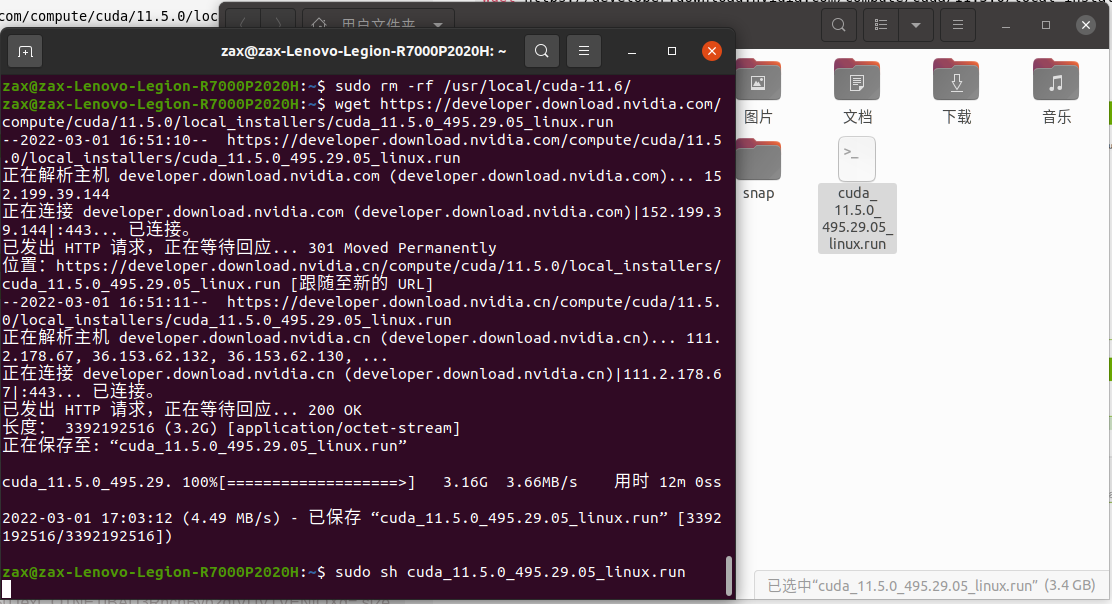Click the terminal download speed '3.66MB/s'
The image size is (1112, 604).
(x=542, y=482)
